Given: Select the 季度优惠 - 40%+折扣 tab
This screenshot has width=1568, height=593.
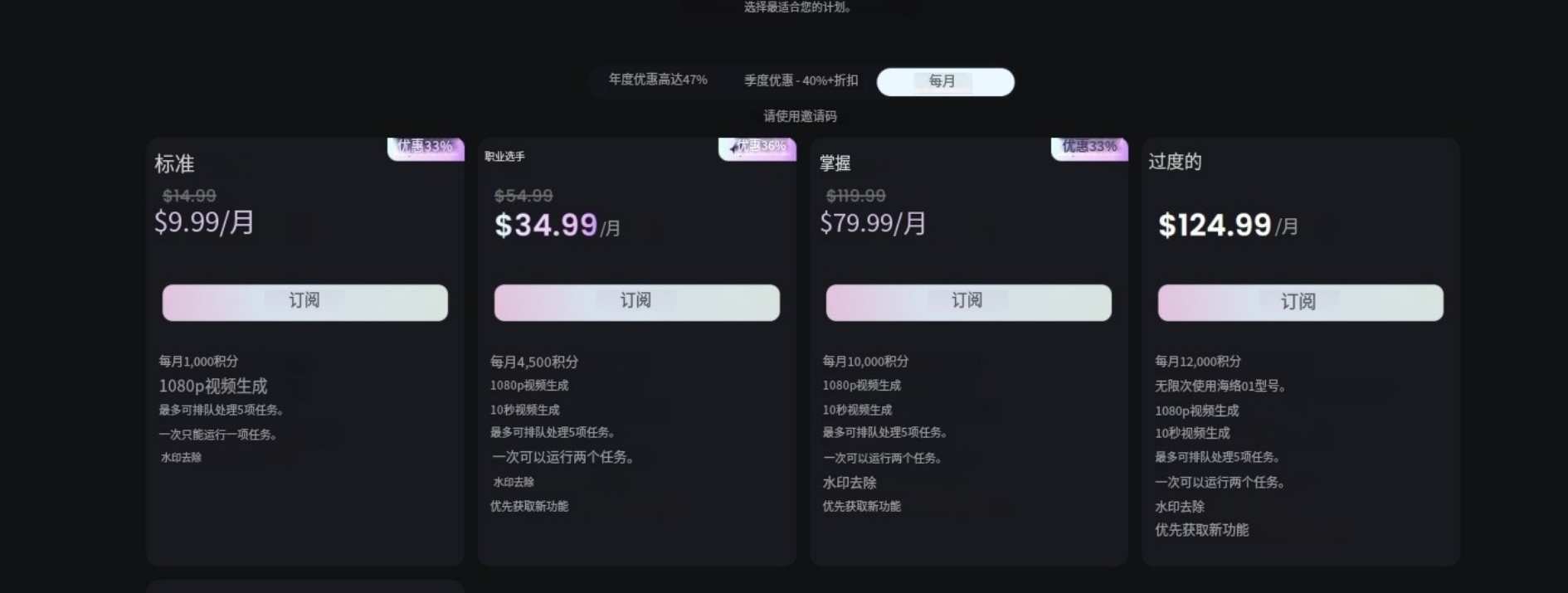Looking at the screenshot, I should pyautogui.click(x=801, y=81).
